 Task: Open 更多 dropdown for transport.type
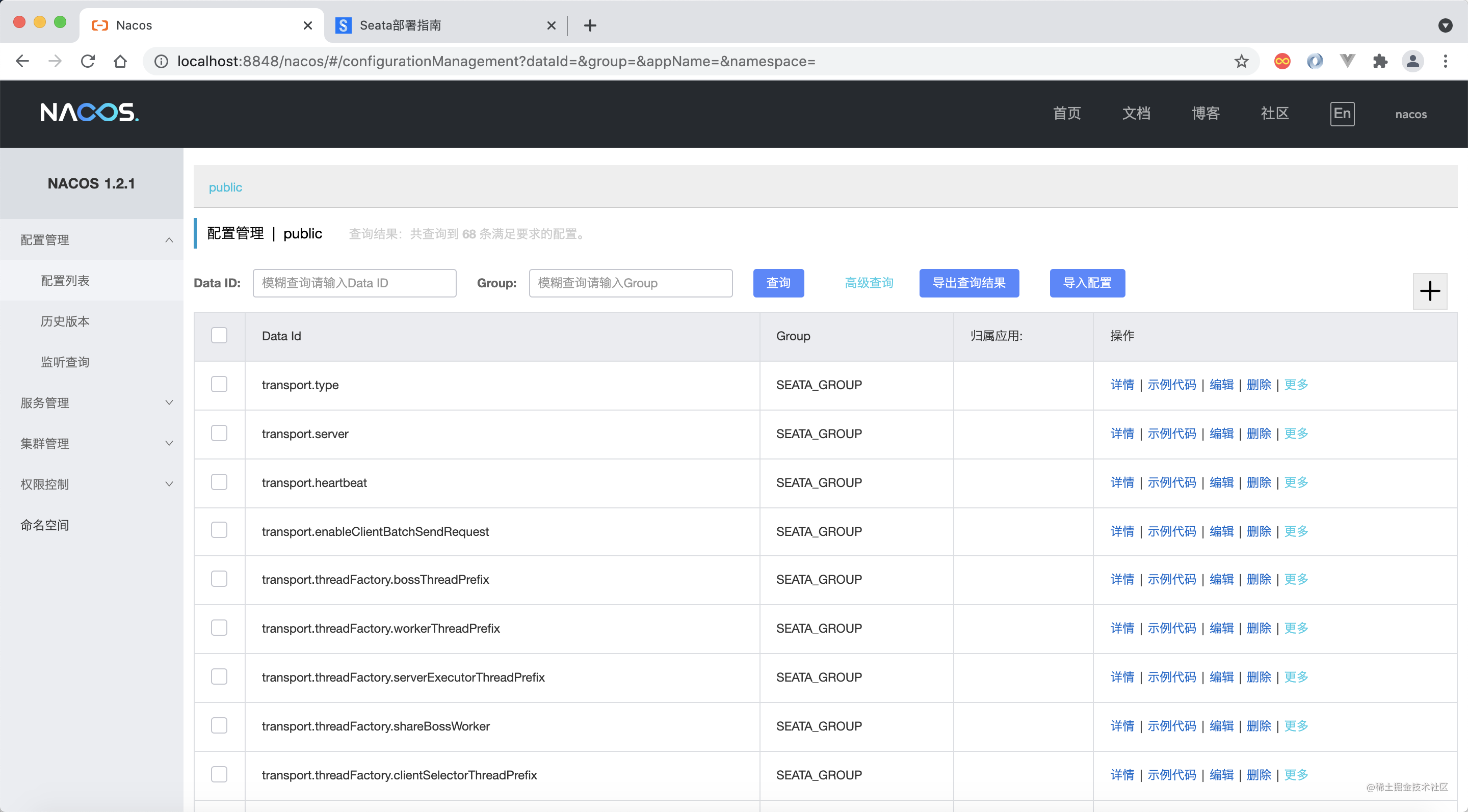point(1296,385)
